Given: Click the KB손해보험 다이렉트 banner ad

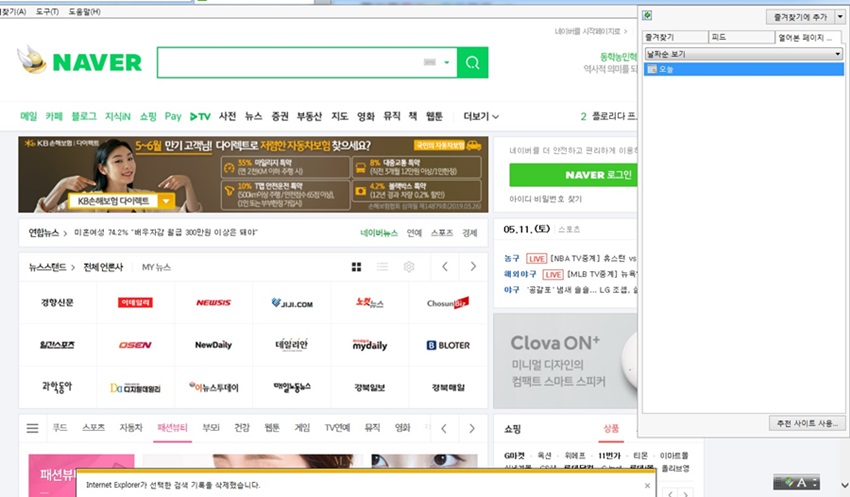Looking at the screenshot, I should click(x=253, y=175).
